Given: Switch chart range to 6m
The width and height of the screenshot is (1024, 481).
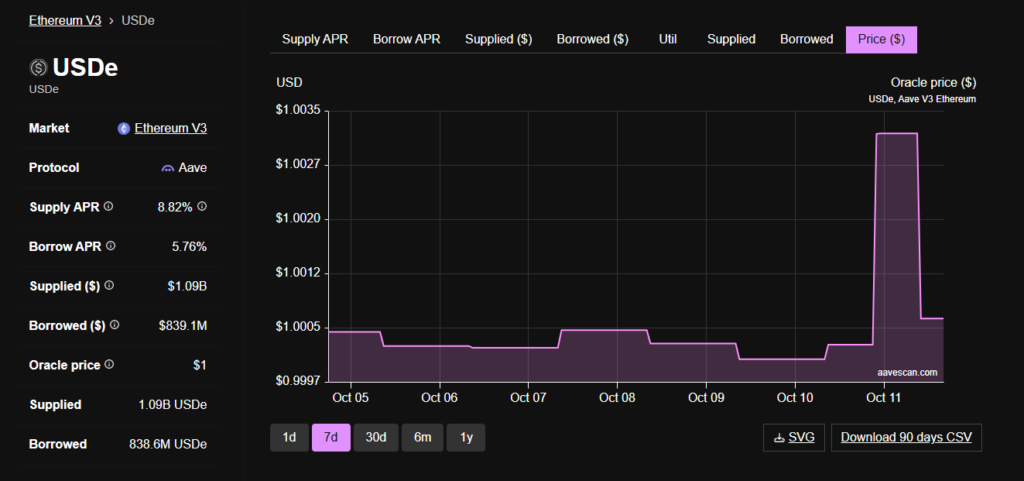Looking at the screenshot, I should (x=422, y=437).
